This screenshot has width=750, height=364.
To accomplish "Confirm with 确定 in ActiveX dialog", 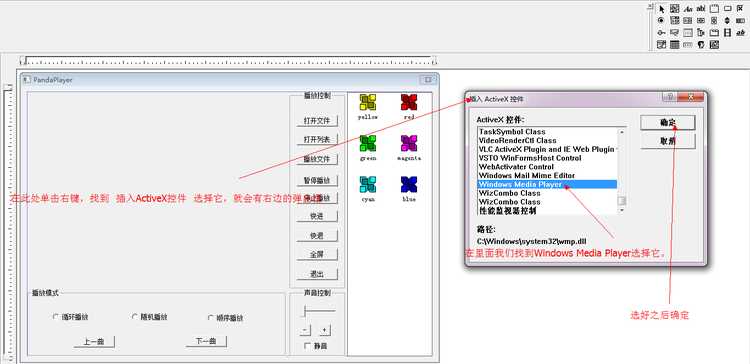I will pyautogui.click(x=668, y=122).
